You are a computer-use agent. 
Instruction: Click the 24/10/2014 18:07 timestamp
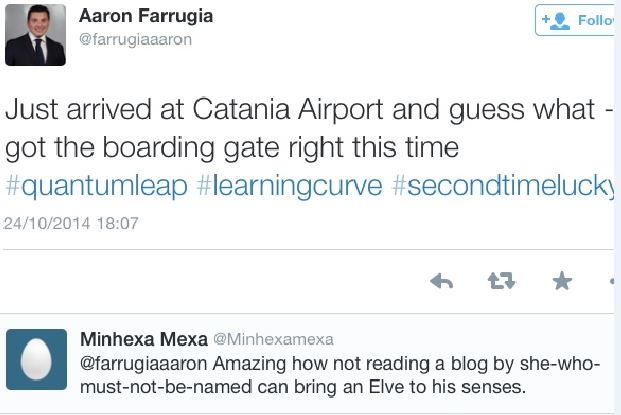70,223
